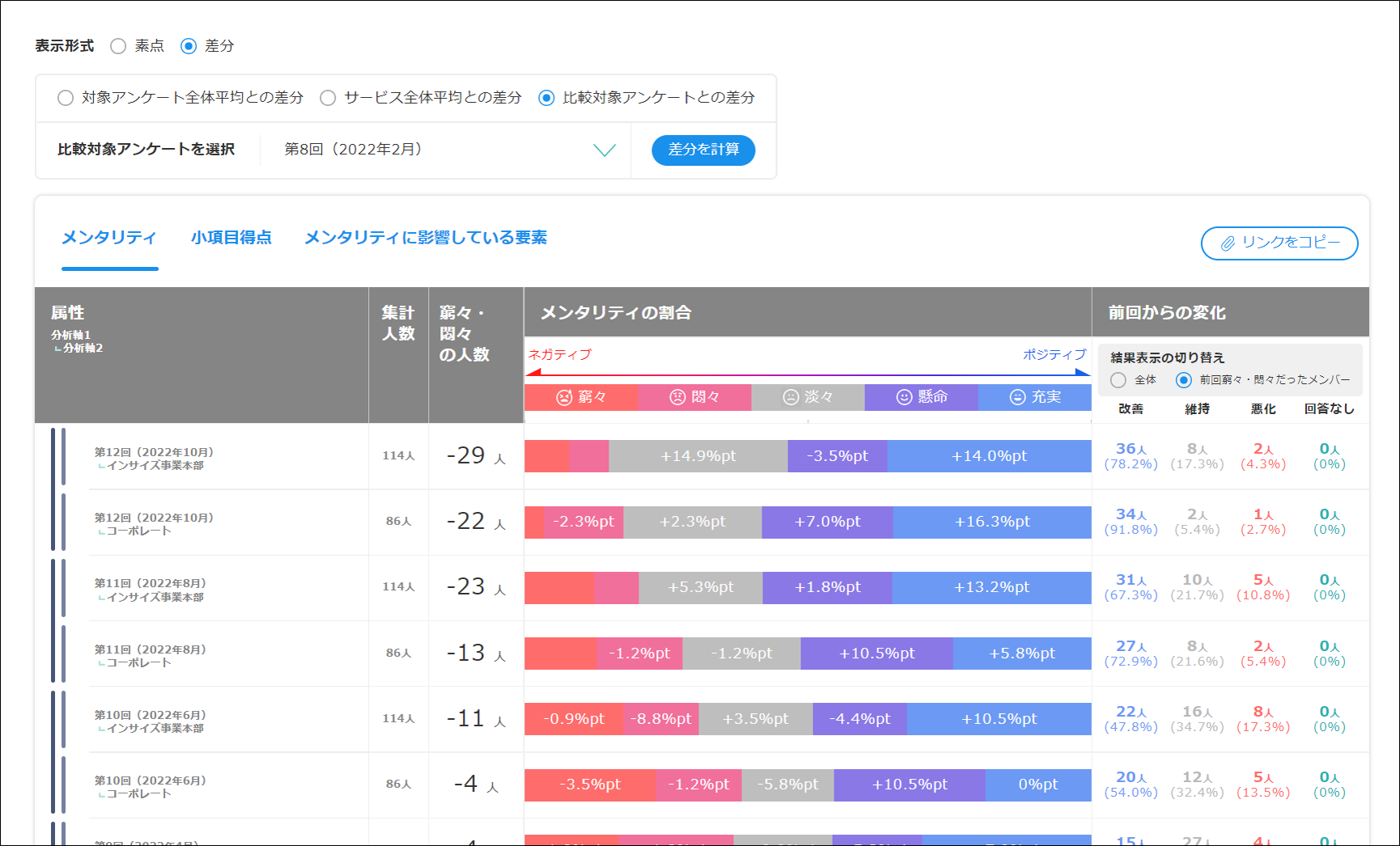Click the 属性 column header

pos(67,313)
